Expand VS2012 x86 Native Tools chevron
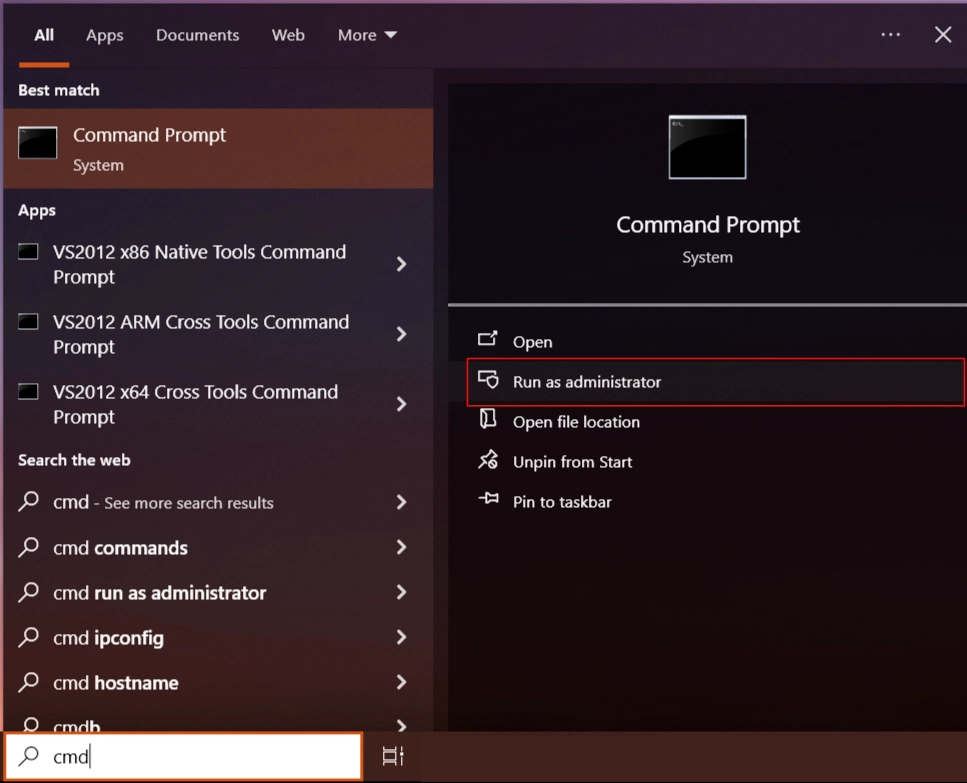 401,264
